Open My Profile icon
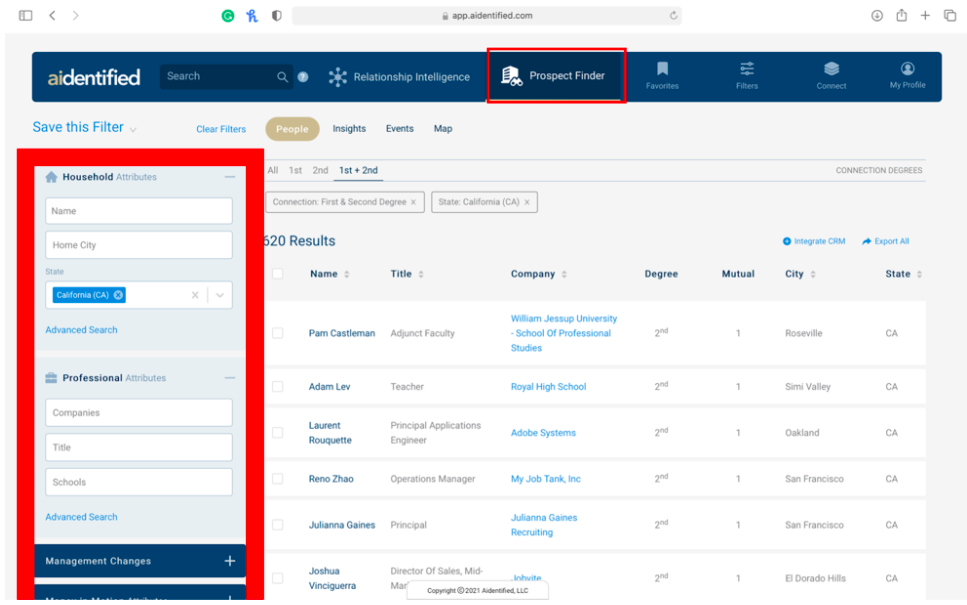Screen dimensions: 967x605 coord(907,69)
